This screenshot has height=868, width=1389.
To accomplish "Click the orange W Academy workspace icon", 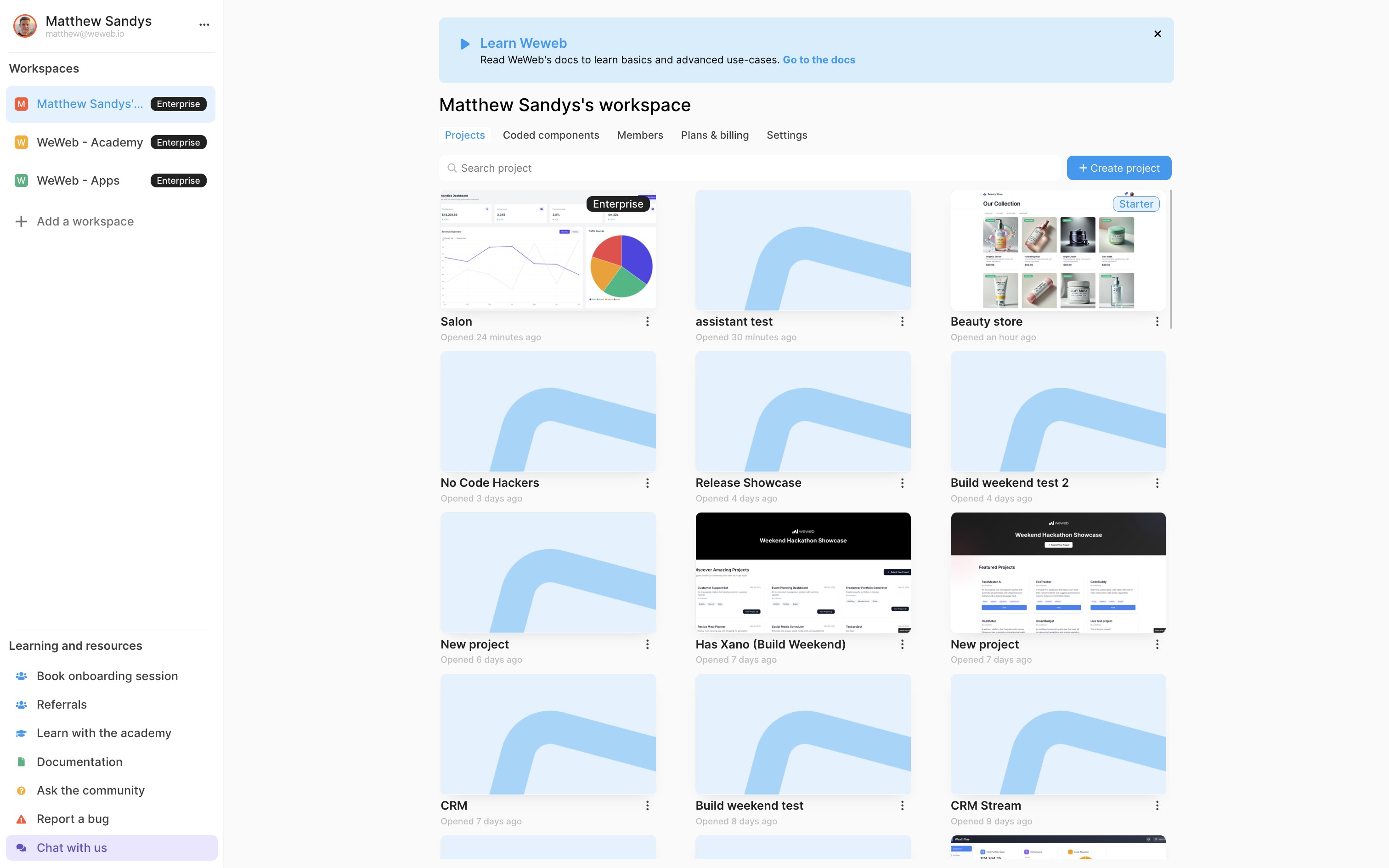I will click(x=21, y=142).
